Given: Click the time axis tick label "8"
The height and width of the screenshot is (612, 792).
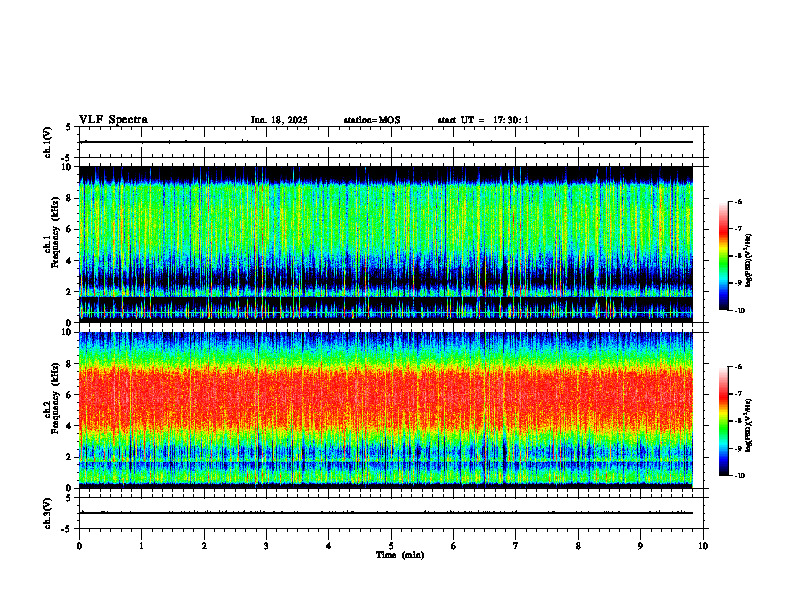Looking at the screenshot, I should (578, 546).
